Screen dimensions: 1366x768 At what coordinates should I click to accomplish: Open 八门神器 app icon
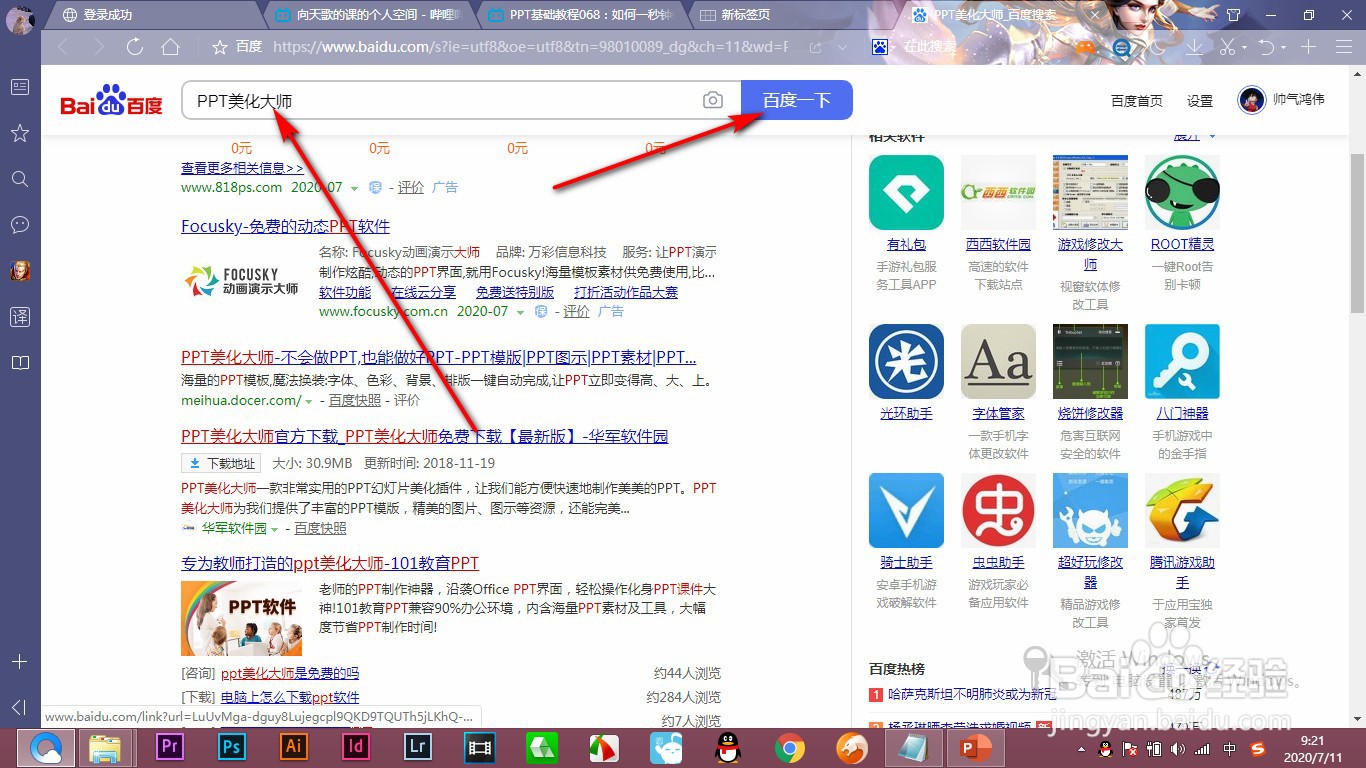(x=1182, y=361)
